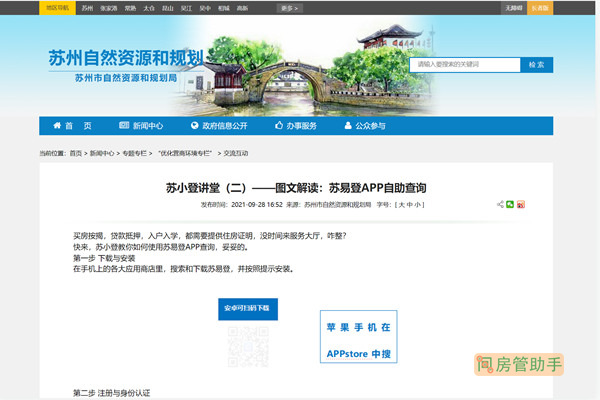Click article title 苏小登讲堂（二）

(296, 188)
